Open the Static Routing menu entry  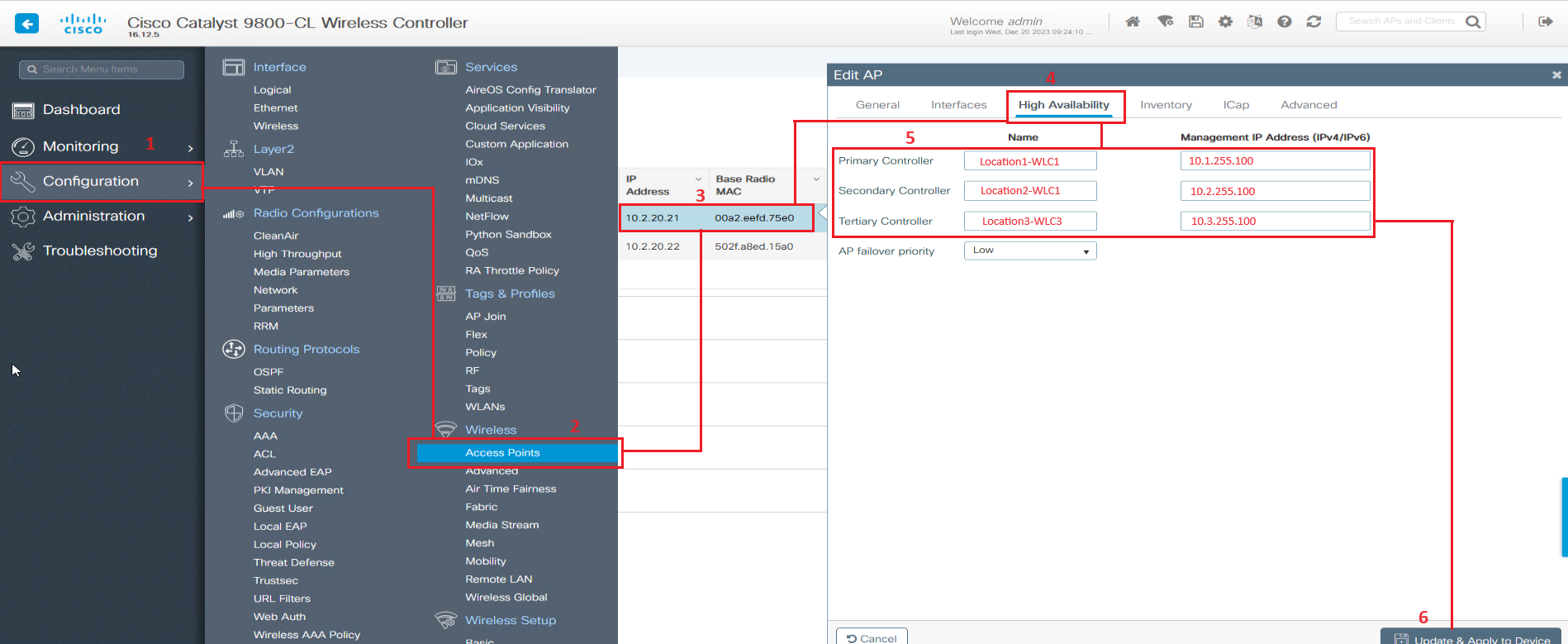coord(290,390)
